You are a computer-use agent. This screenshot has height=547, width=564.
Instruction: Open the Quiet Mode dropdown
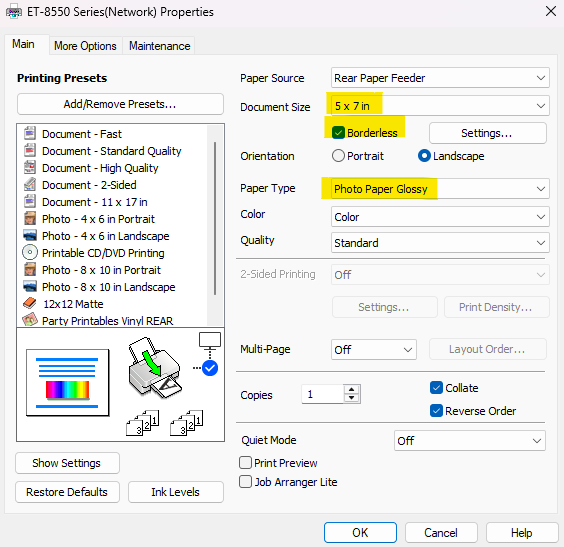tap(470, 441)
